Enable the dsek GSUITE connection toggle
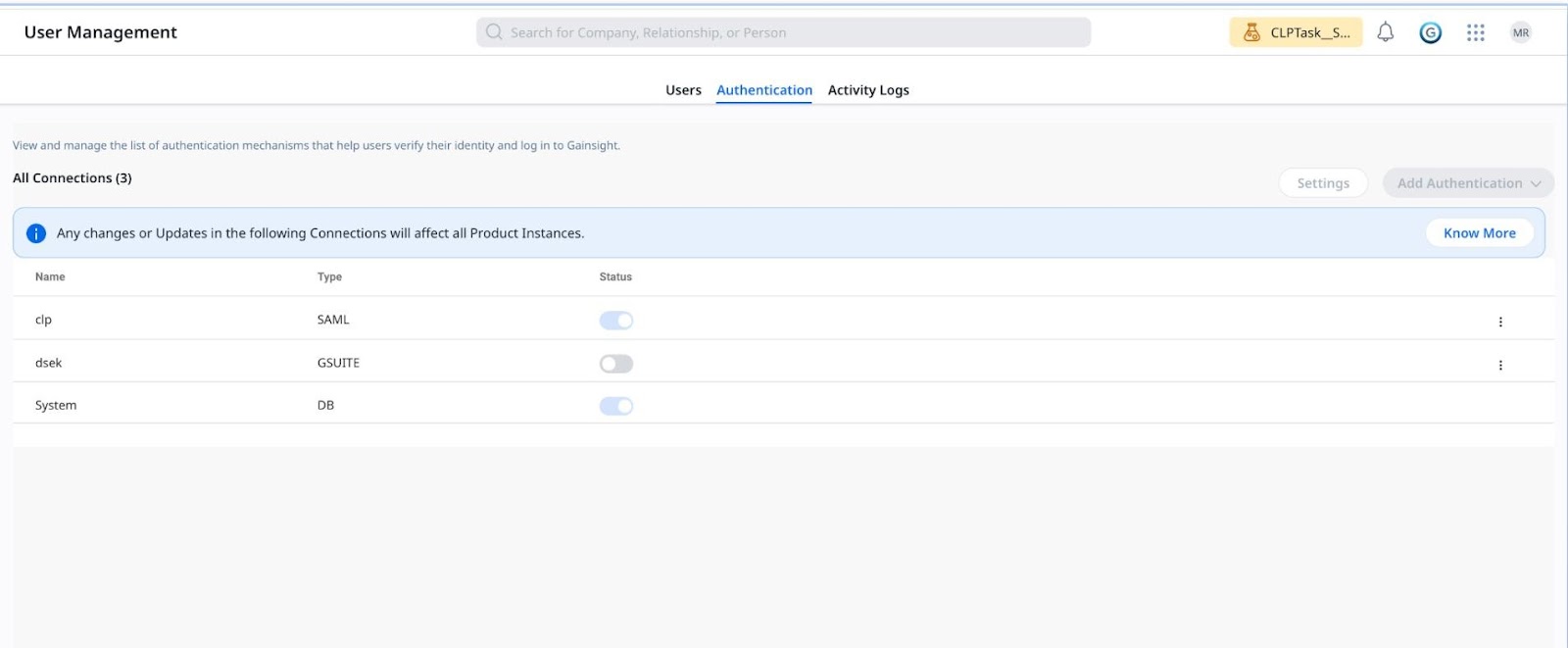 pyautogui.click(x=616, y=364)
